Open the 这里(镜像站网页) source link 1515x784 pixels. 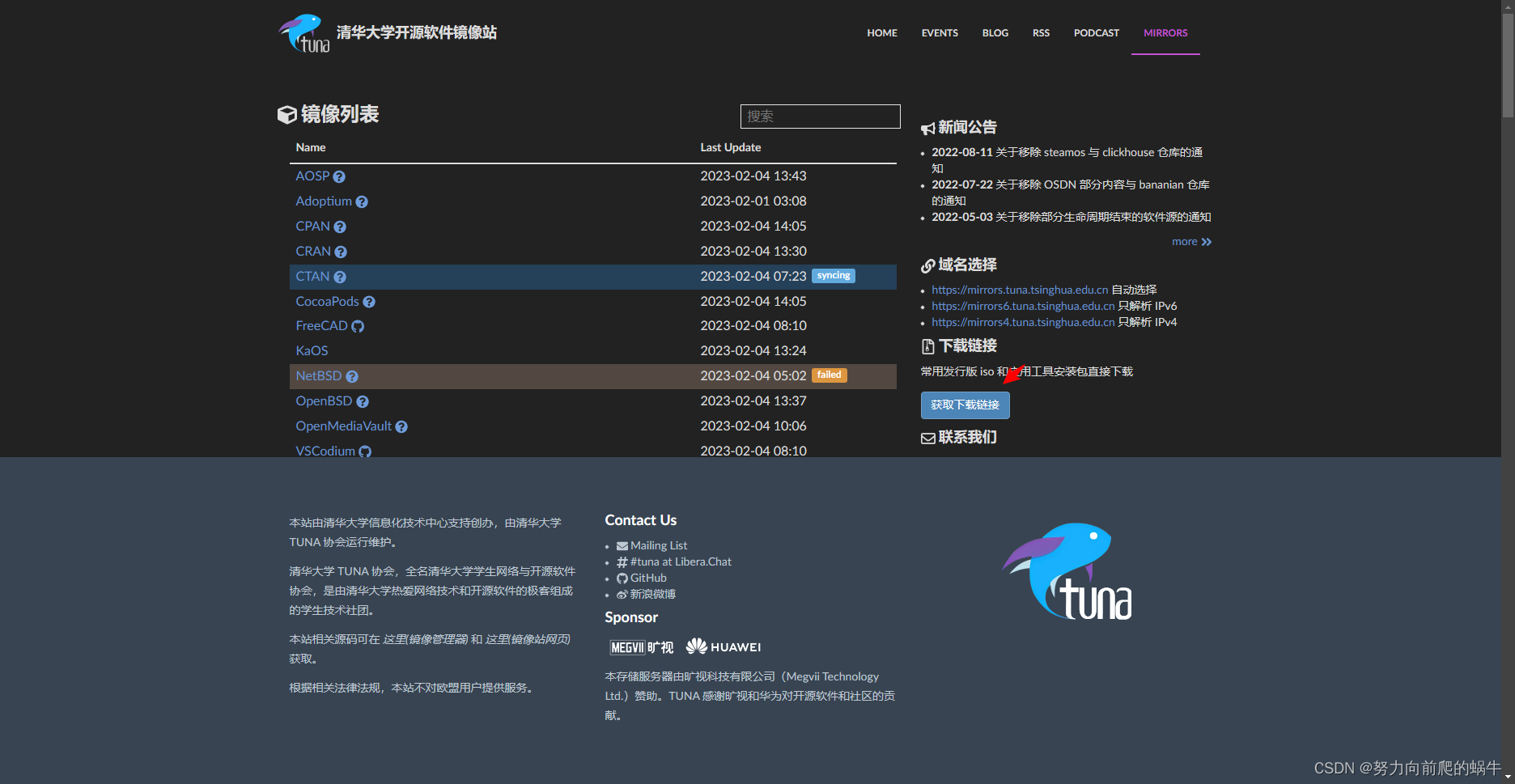528,639
